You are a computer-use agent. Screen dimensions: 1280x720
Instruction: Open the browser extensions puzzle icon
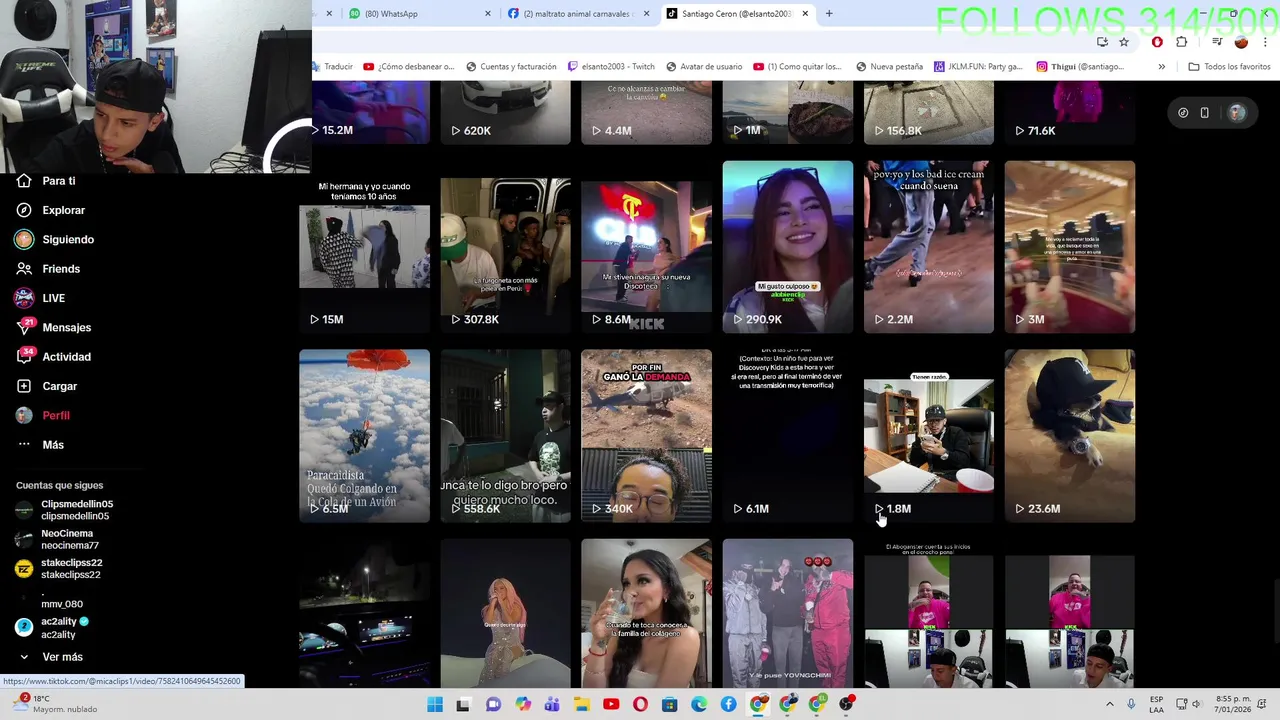pos(1182,42)
